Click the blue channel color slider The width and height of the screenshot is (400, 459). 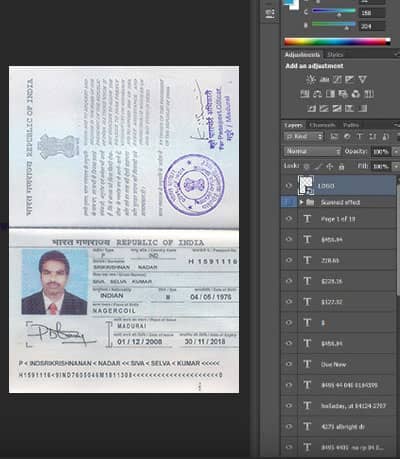(x=334, y=25)
